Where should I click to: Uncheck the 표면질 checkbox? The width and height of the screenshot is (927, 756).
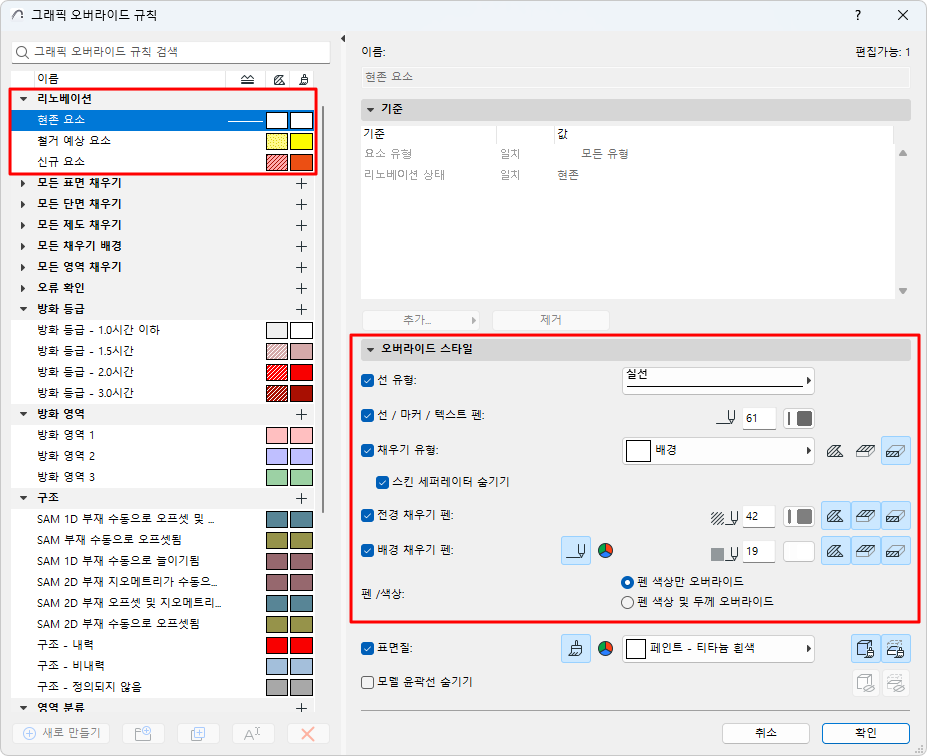[x=367, y=648]
